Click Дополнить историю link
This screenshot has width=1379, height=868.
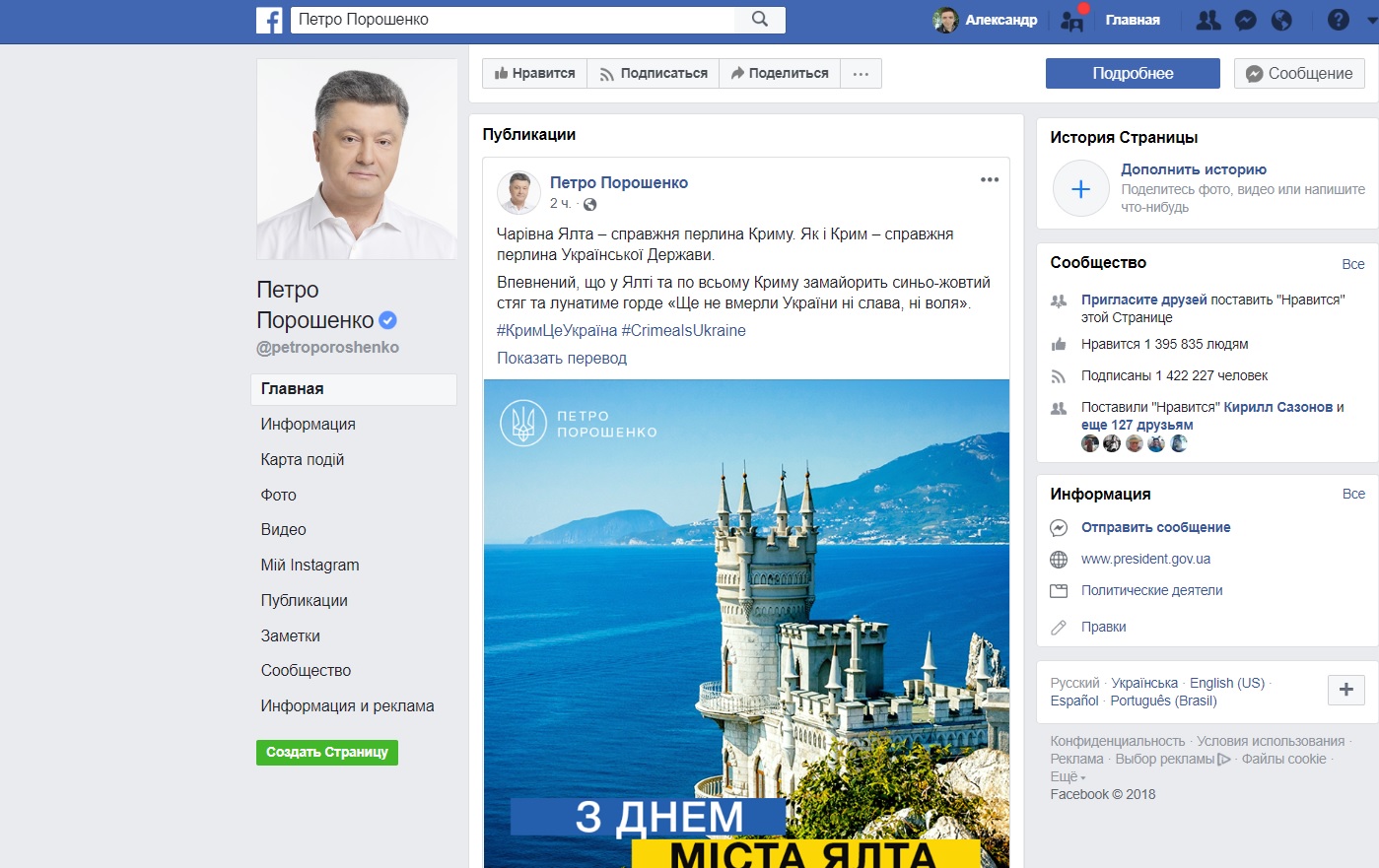pos(1194,169)
